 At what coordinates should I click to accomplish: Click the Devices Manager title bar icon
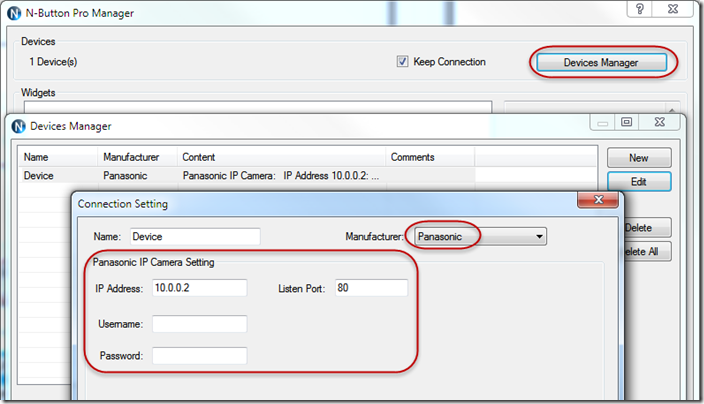(x=18, y=126)
